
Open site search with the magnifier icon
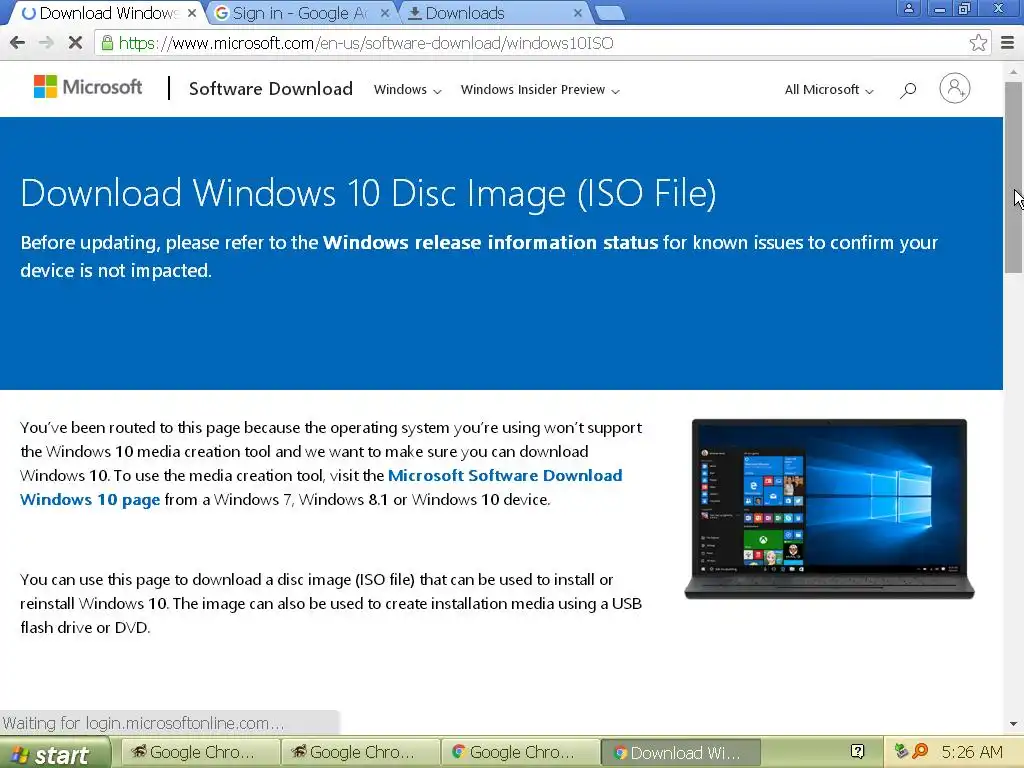click(908, 90)
